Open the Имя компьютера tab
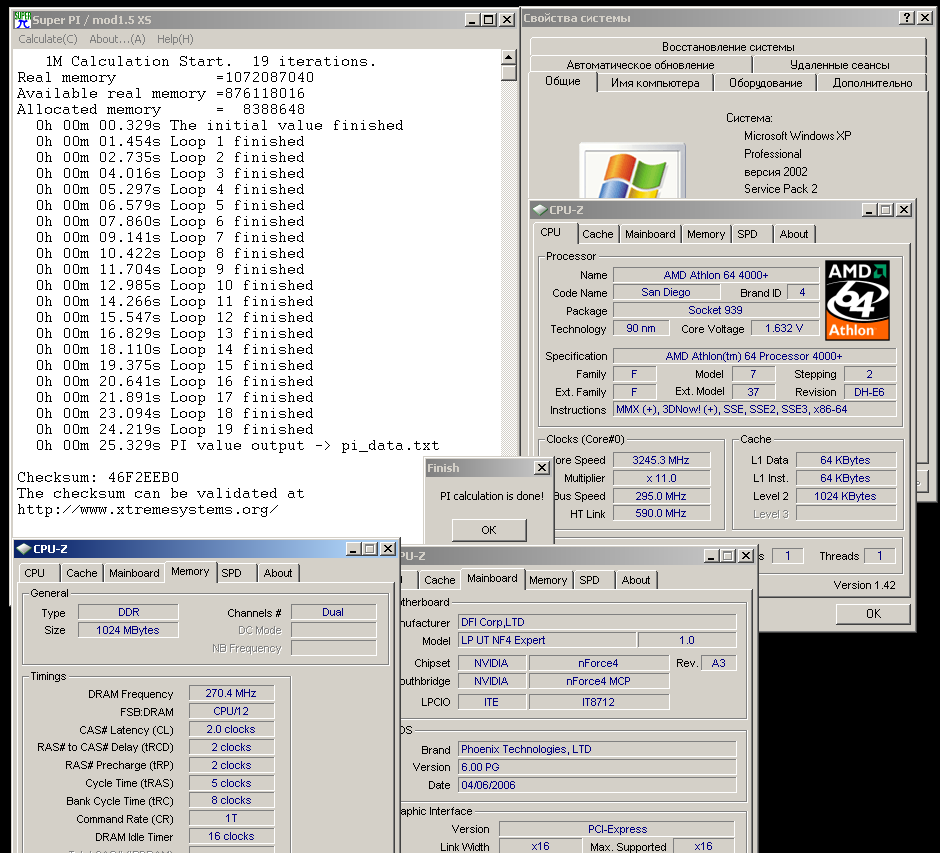This screenshot has width=940, height=853. click(655, 83)
